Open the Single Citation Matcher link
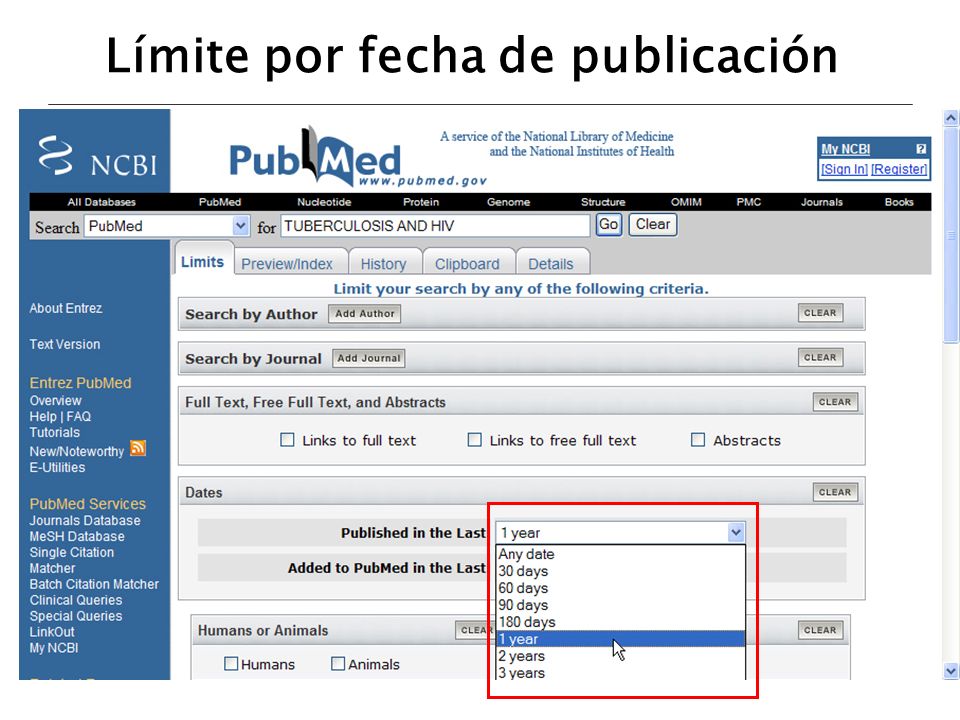The image size is (960, 720). tap(72, 560)
